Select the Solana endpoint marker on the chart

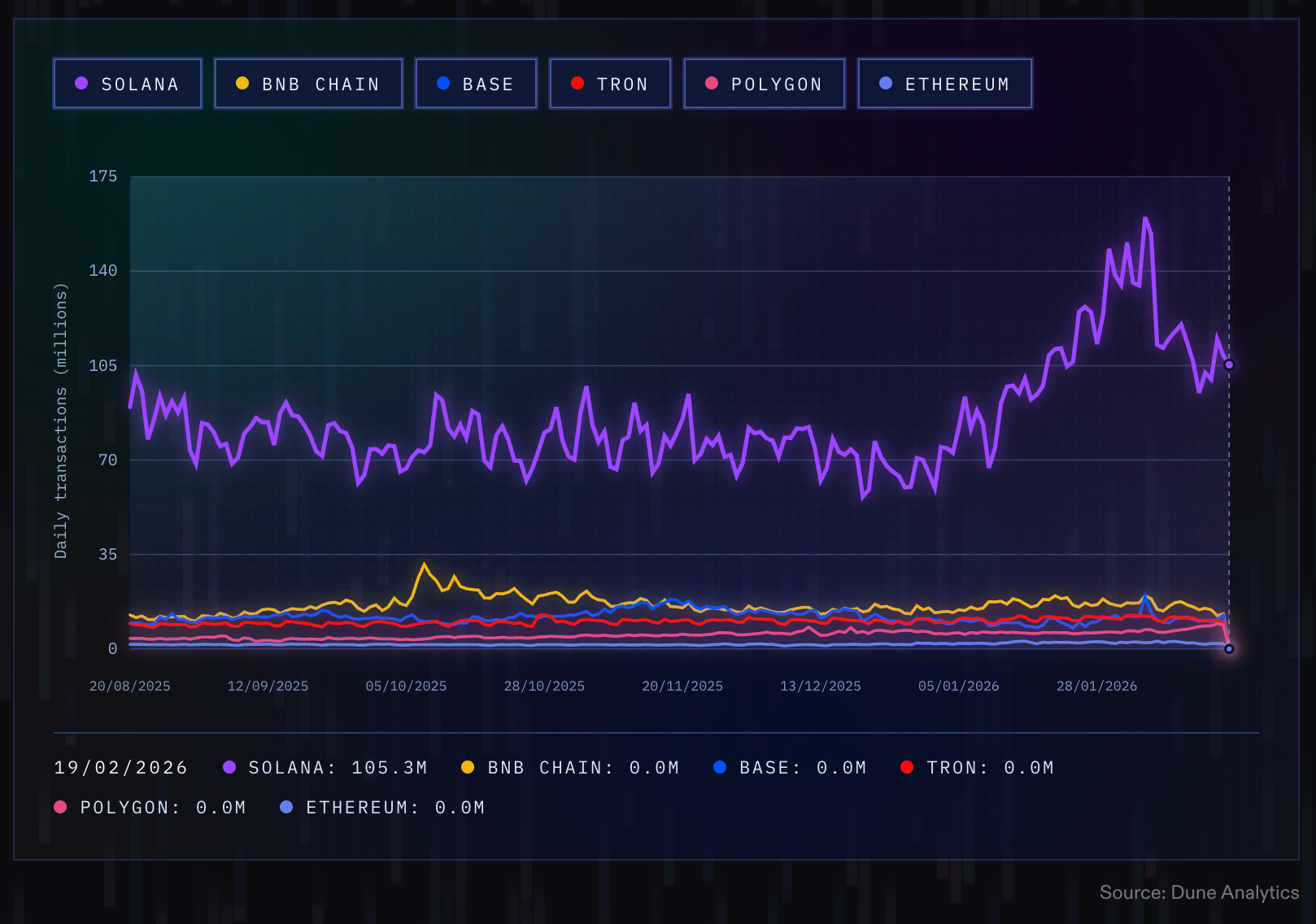[x=1228, y=364]
